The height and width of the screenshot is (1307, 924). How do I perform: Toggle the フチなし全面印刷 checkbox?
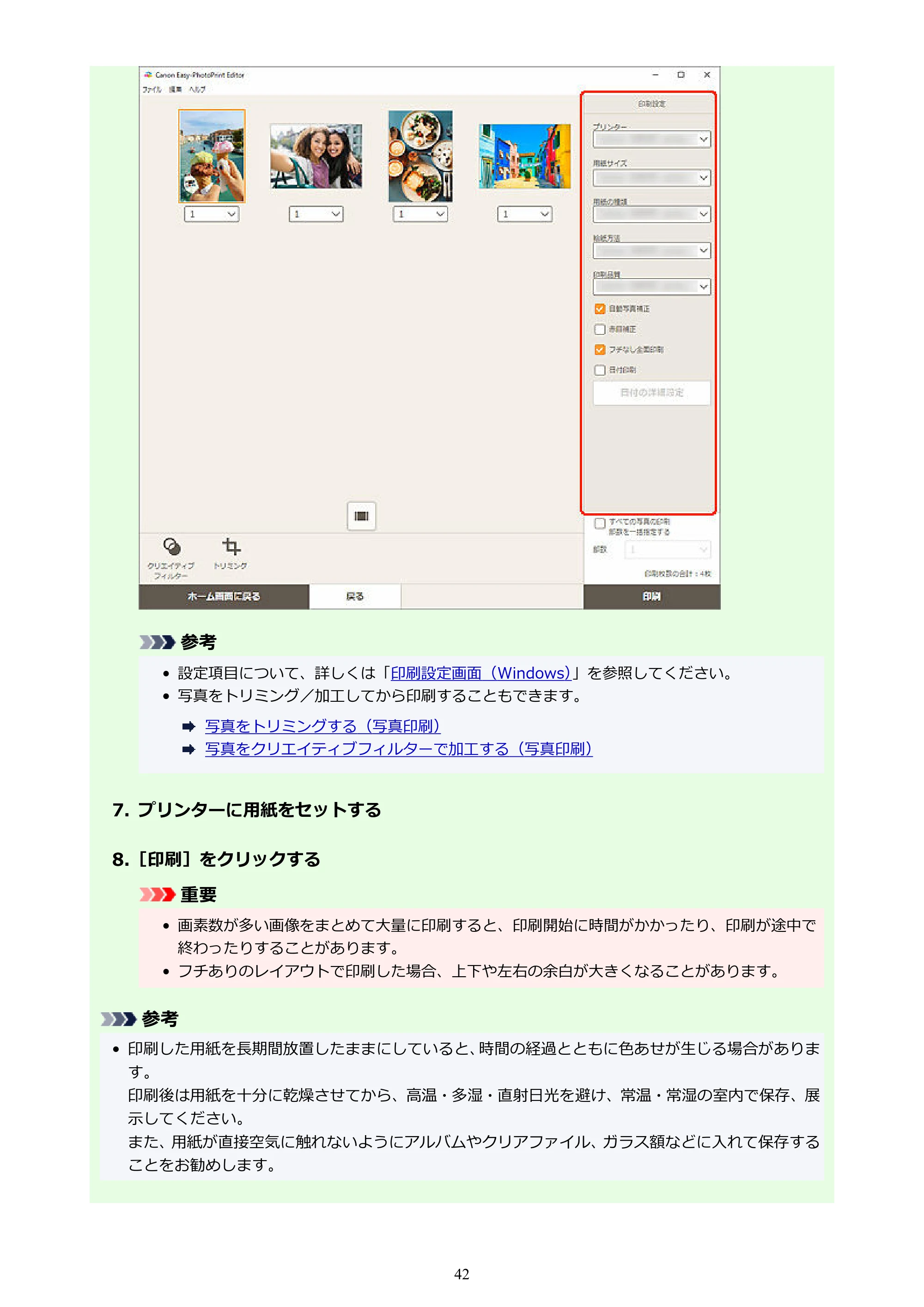point(600,350)
